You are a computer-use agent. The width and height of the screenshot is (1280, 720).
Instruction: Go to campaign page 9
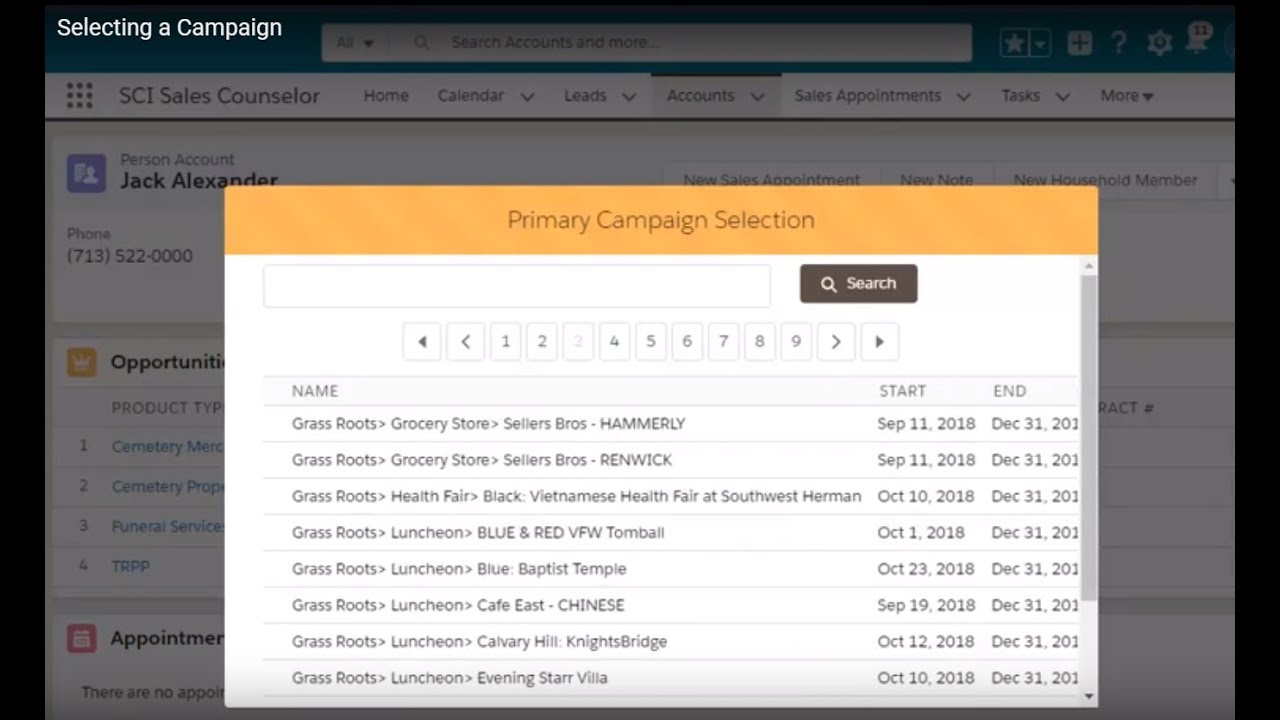click(x=796, y=342)
